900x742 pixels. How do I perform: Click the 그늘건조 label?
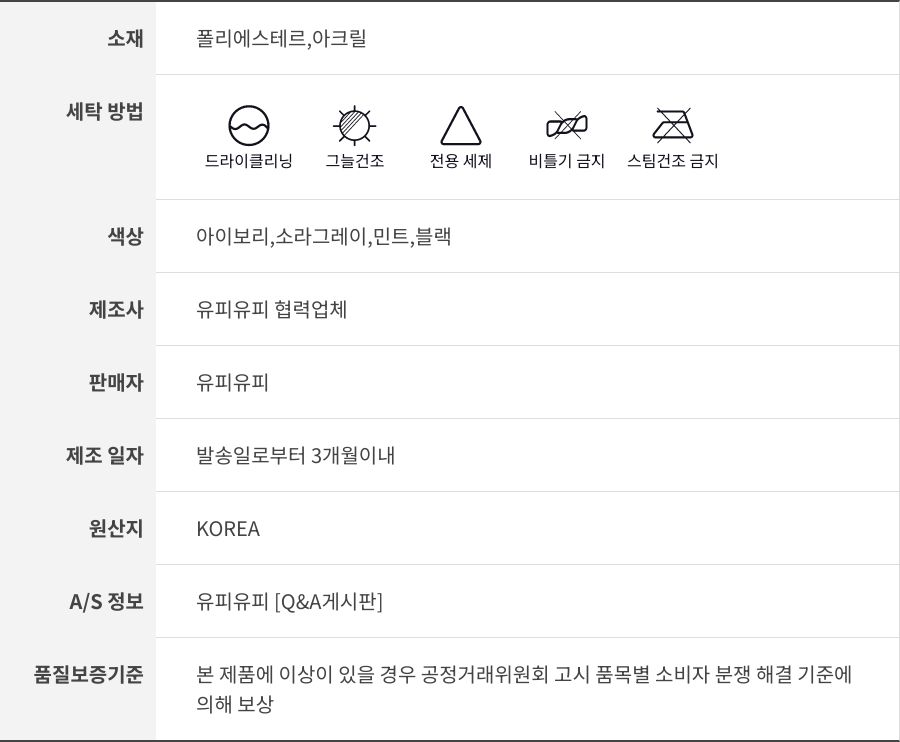pyautogui.click(x=354, y=161)
